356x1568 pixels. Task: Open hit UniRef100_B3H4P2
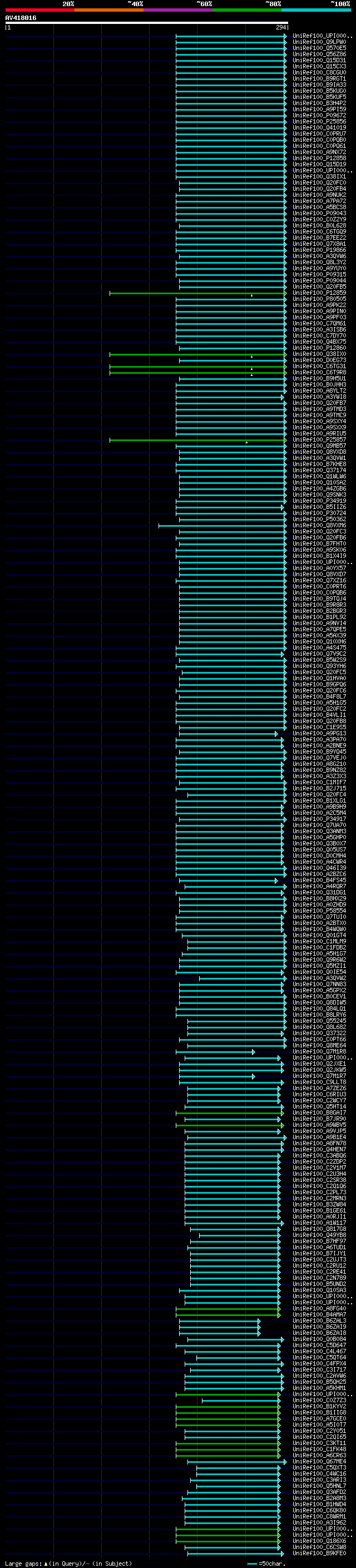click(319, 103)
